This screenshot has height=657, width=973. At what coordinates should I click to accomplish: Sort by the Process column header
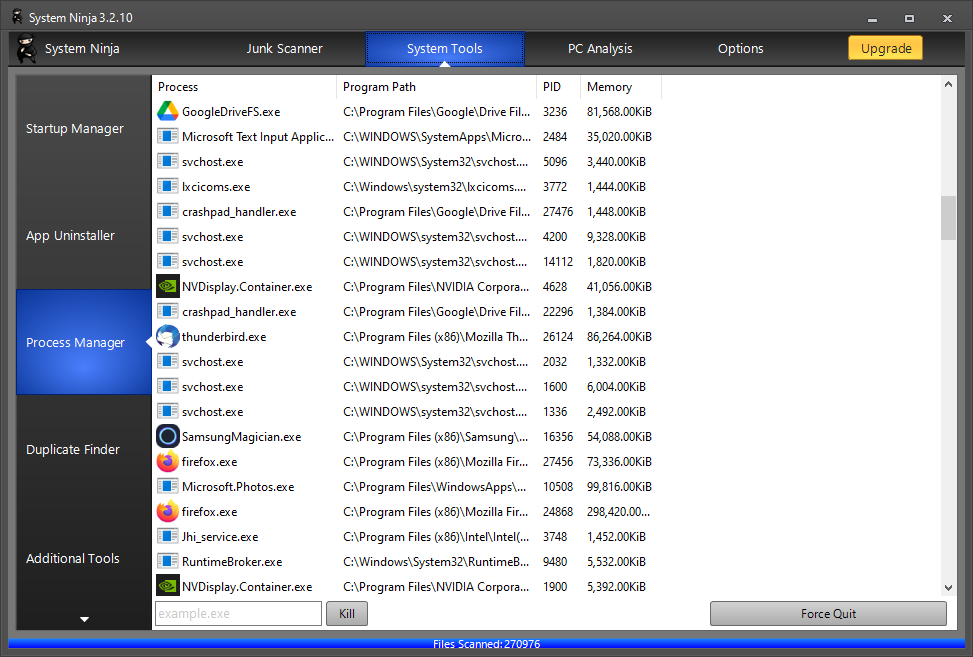(244, 87)
